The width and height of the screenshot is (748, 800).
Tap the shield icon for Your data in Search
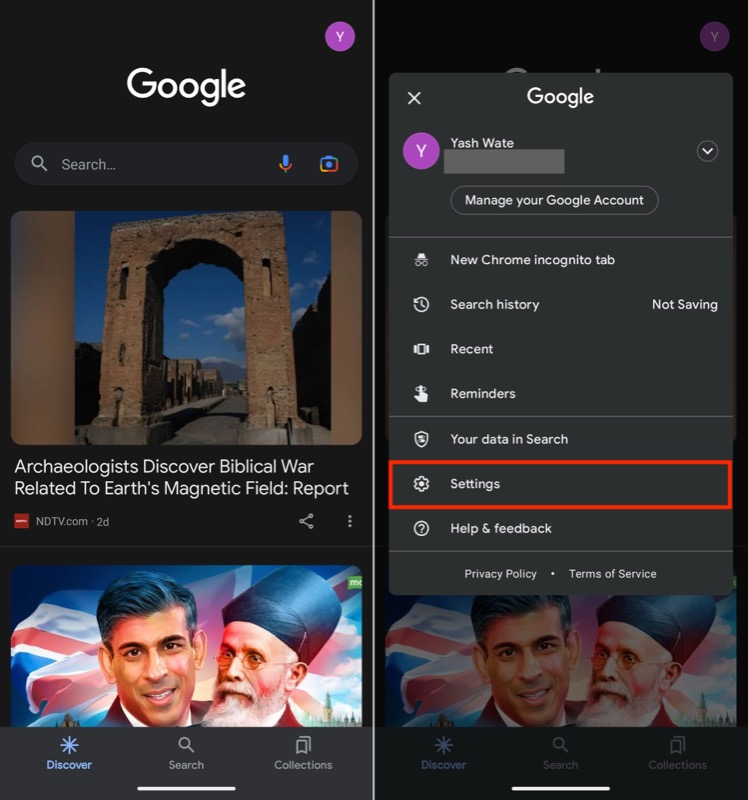(x=421, y=439)
